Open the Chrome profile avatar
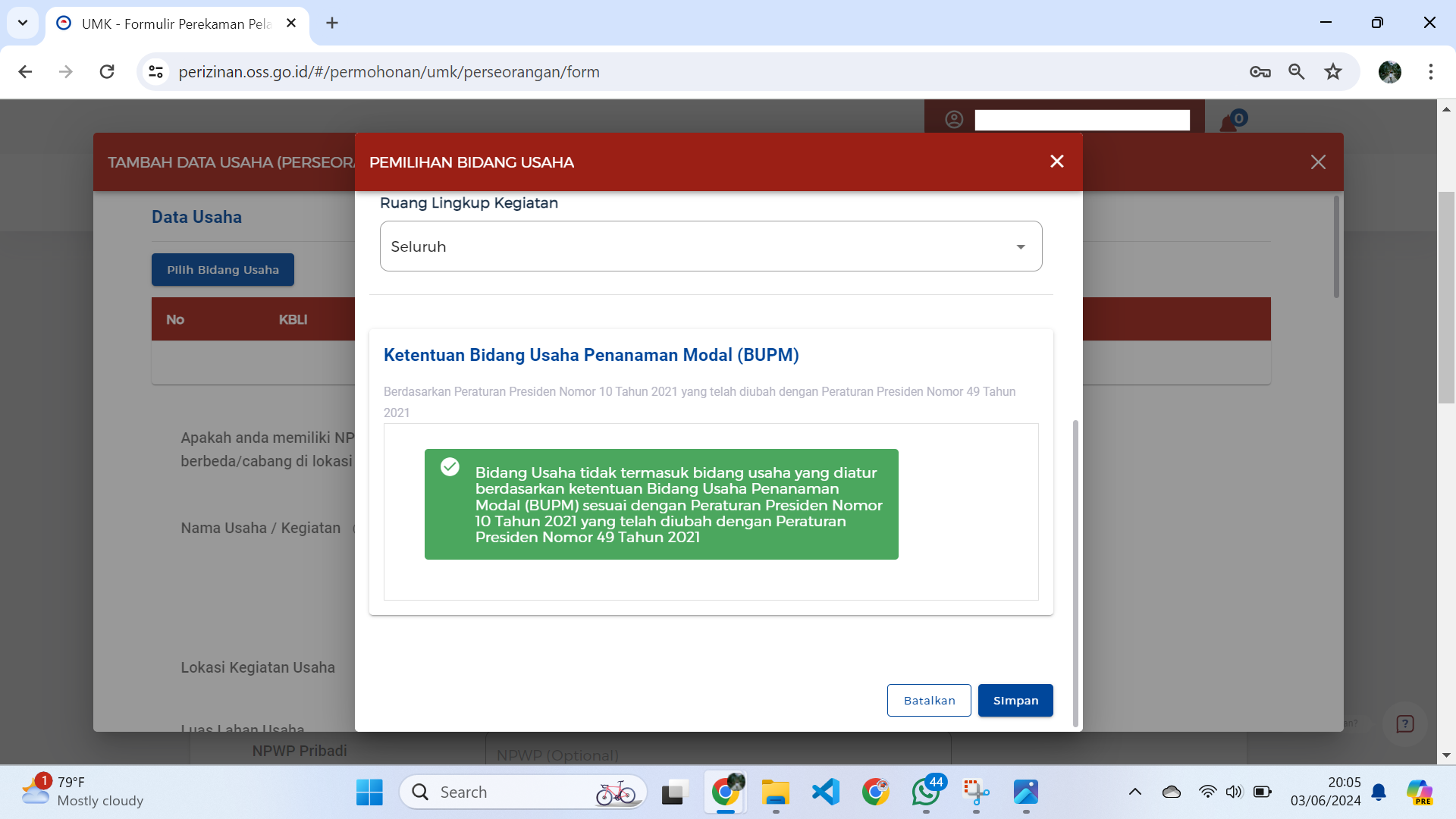Viewport: 1456px width, 819px height. tap(1390, 72)
